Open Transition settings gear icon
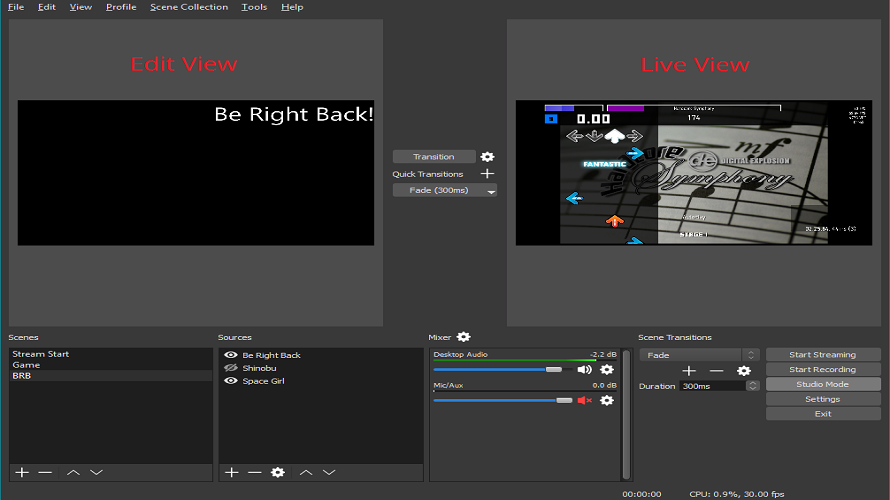Viewport: 890px width, 500px height. (487, 157)
